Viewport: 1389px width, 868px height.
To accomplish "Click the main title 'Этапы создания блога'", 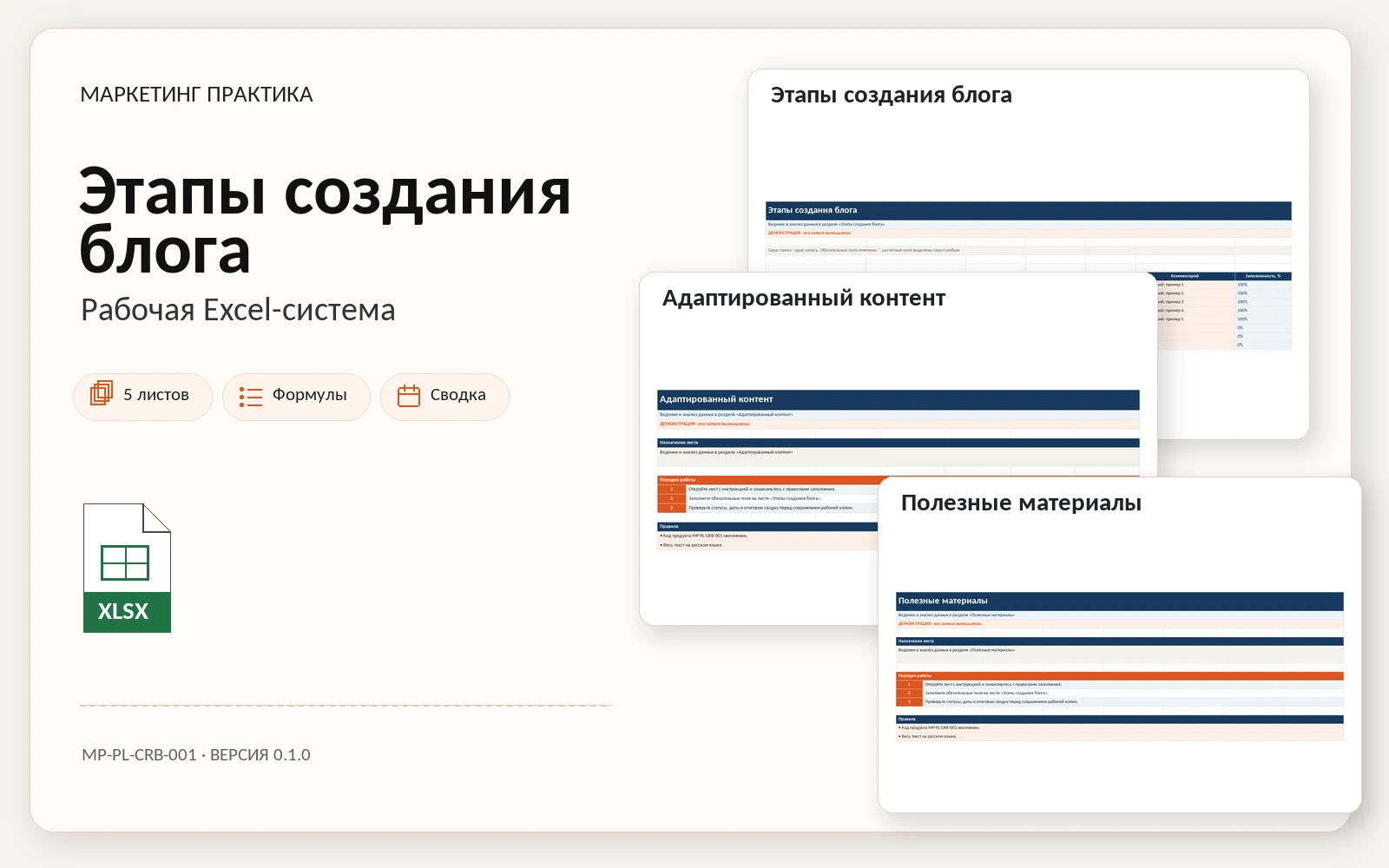I will (325, 220).
